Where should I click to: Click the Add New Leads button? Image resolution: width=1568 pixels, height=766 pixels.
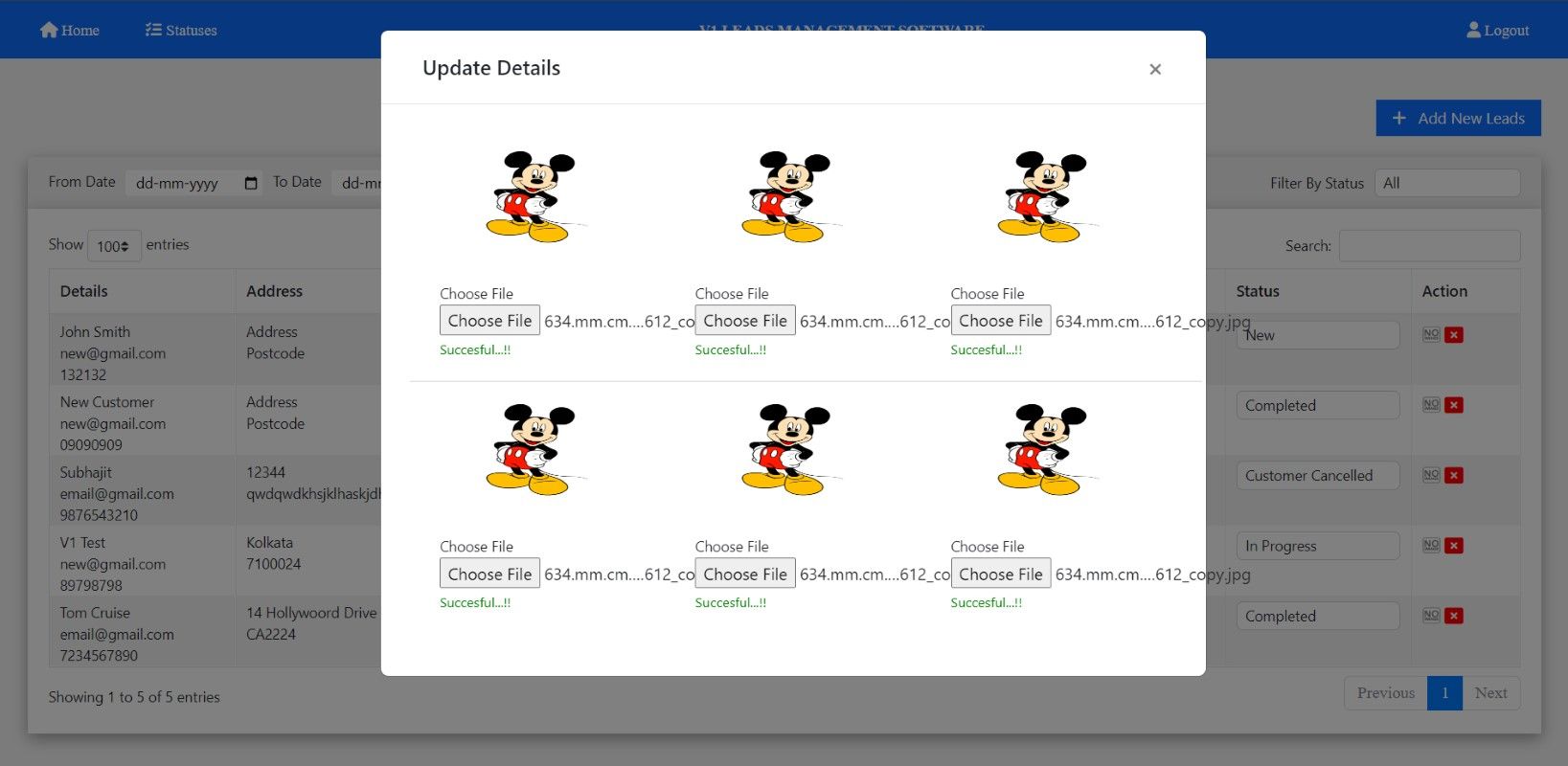tap(1459, 118)
